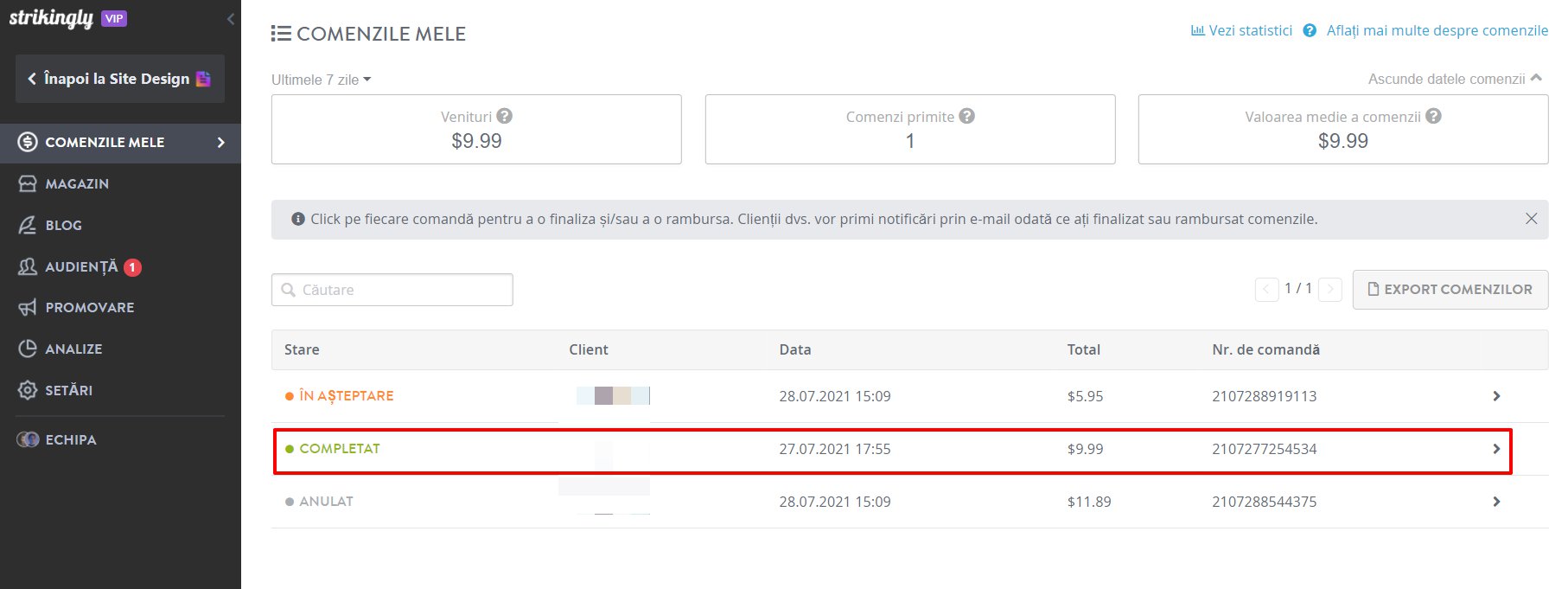
Task: Dismiss the info banner with the X
Action: pyautogui.click(x=1531, y=219)
